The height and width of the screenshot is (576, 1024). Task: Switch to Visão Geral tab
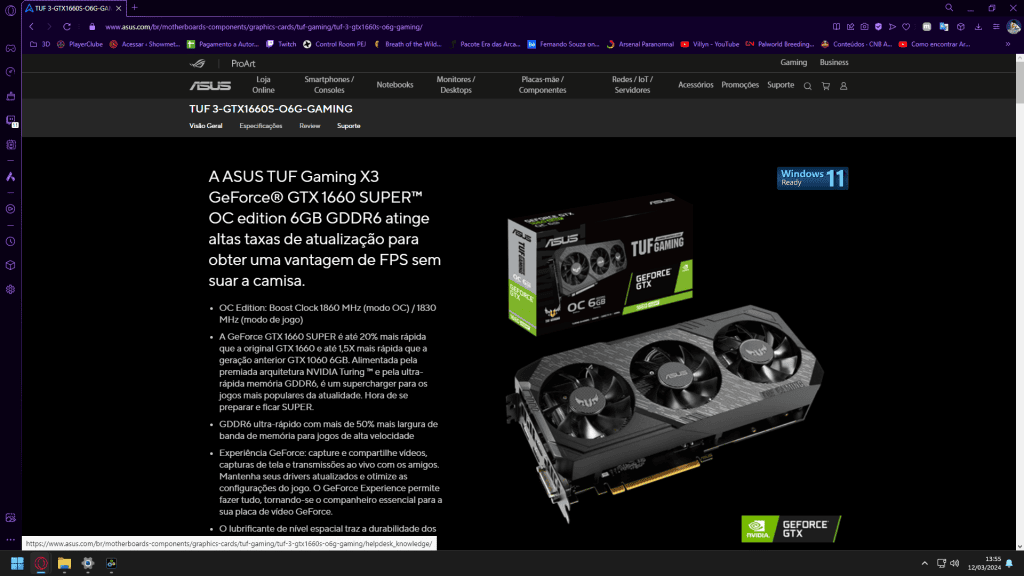pyautogui.click(x=206, y=126)
